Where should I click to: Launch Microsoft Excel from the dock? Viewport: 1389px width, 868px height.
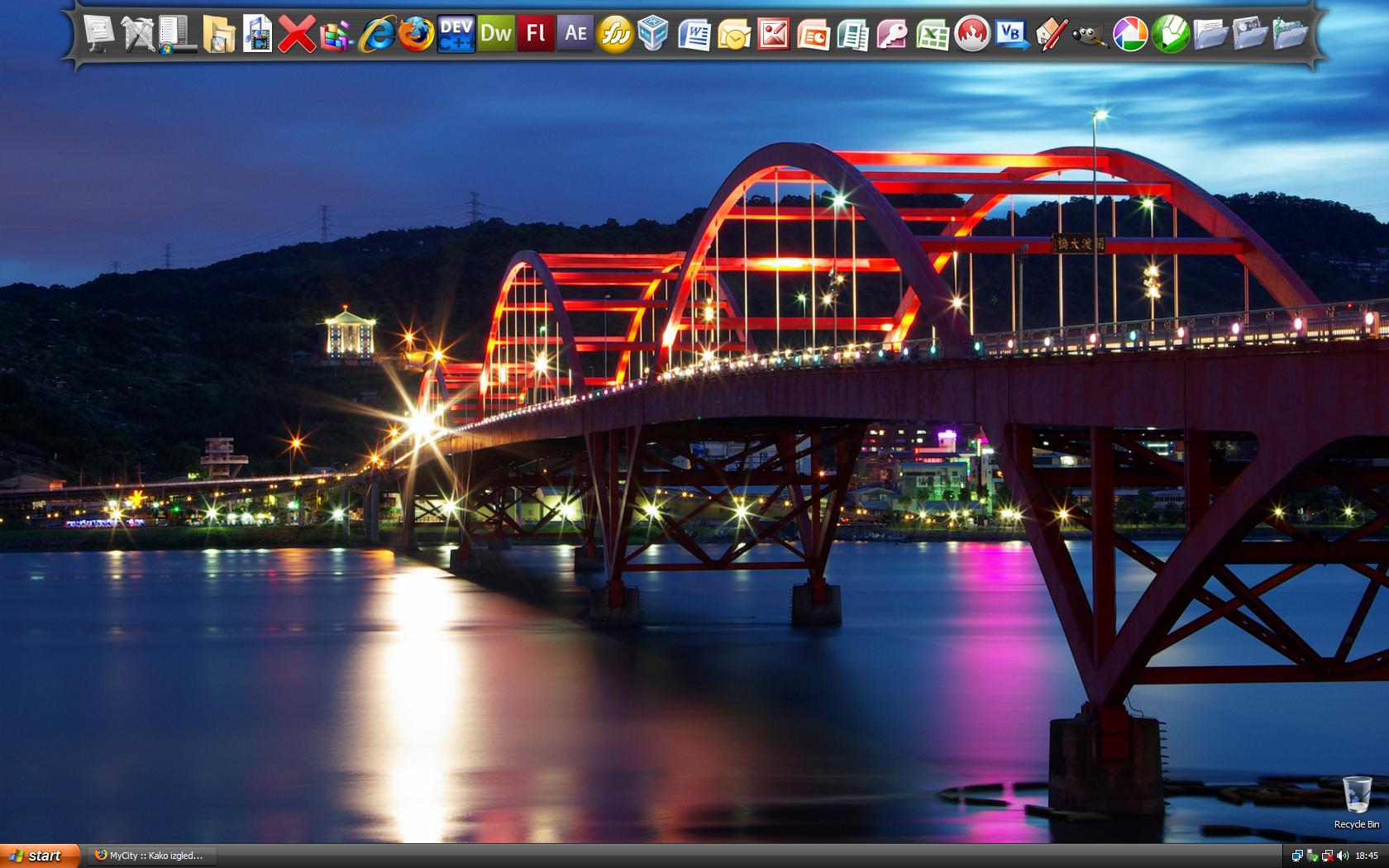[932, 35]
